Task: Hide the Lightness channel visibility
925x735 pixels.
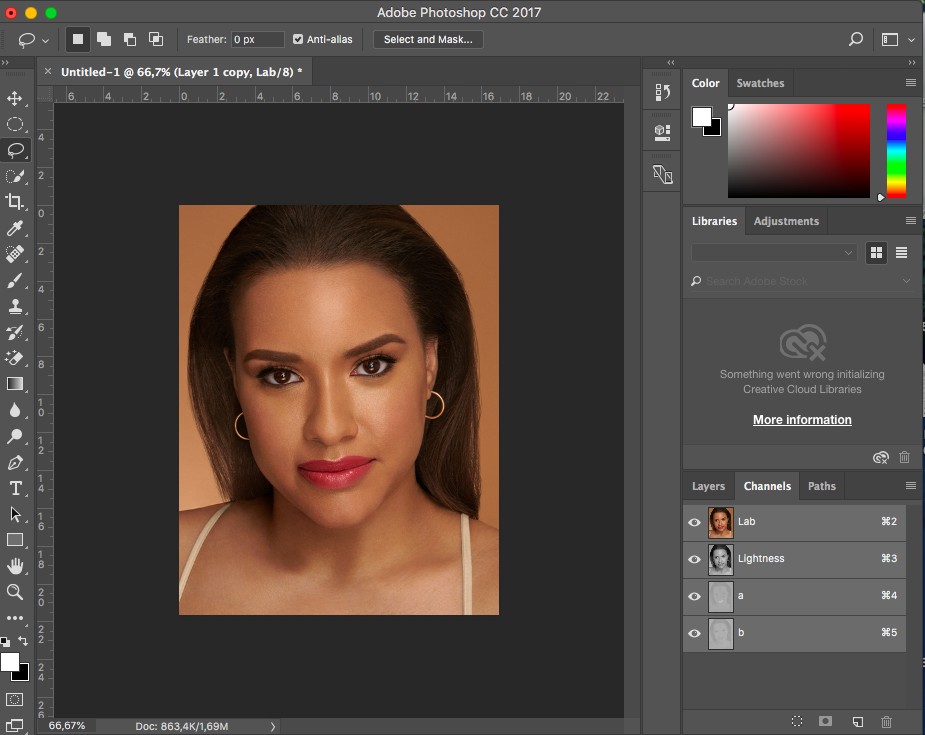Action: point(694,559)
